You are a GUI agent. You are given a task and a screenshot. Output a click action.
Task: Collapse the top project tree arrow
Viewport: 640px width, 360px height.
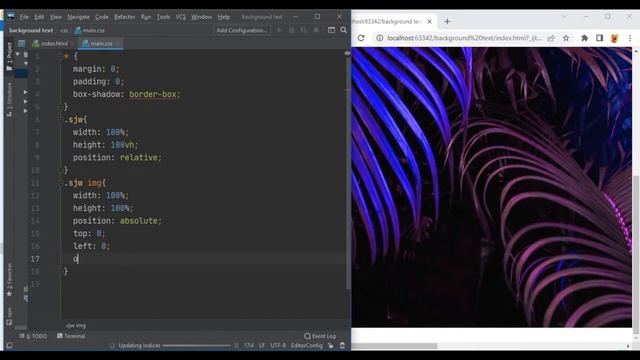[18, 54]
